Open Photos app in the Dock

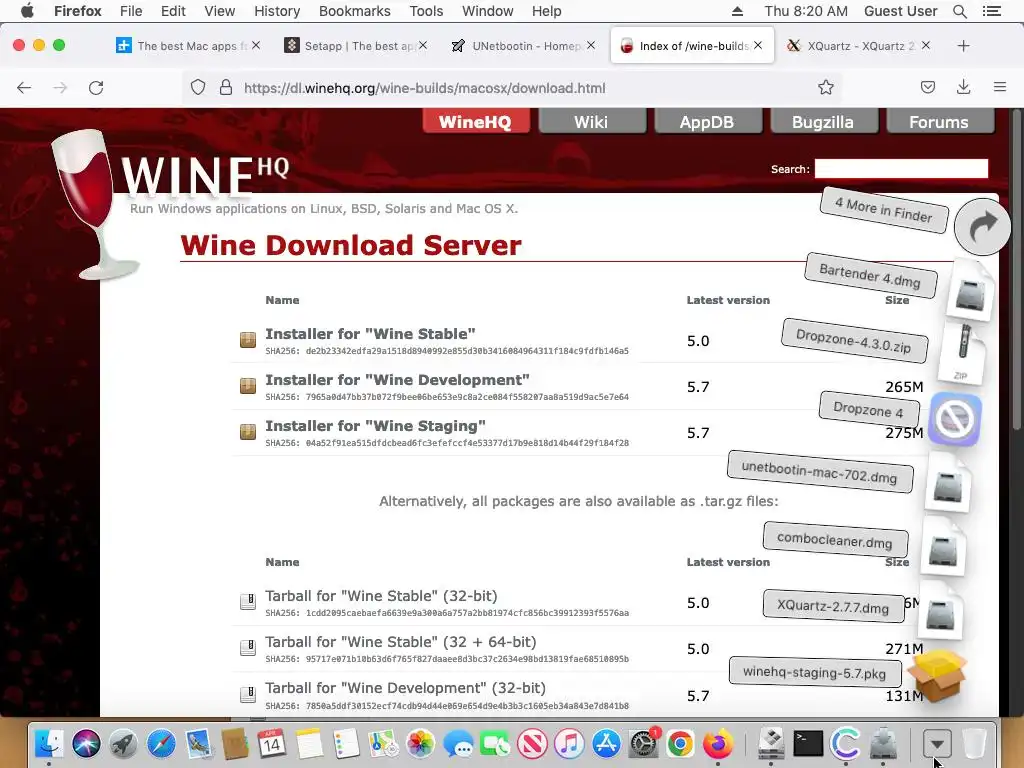click(421, 743)
